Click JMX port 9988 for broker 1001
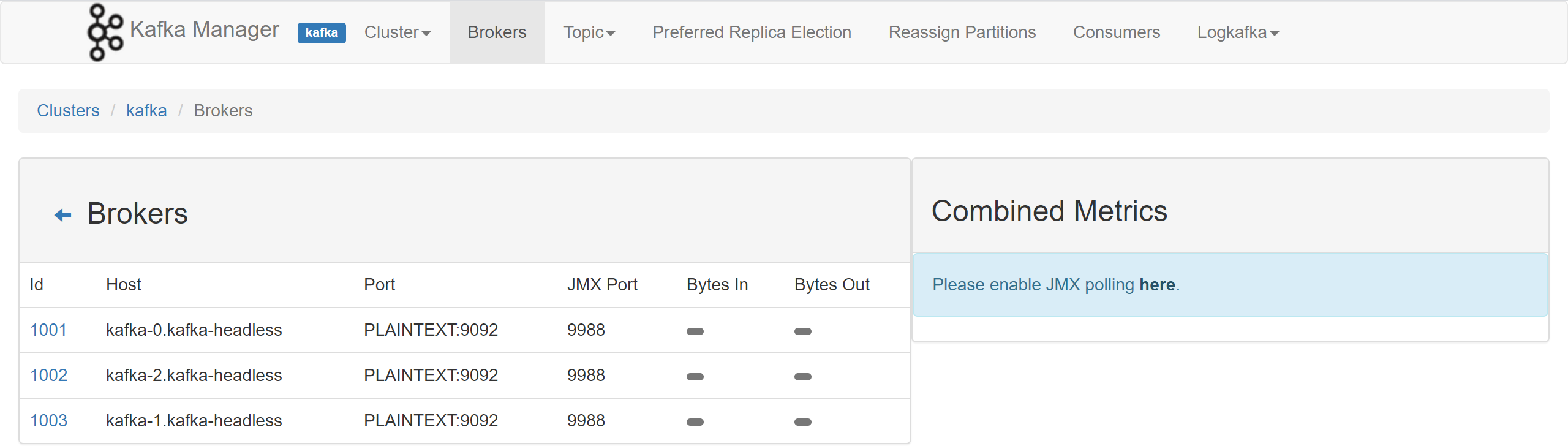 click(586, 330)
